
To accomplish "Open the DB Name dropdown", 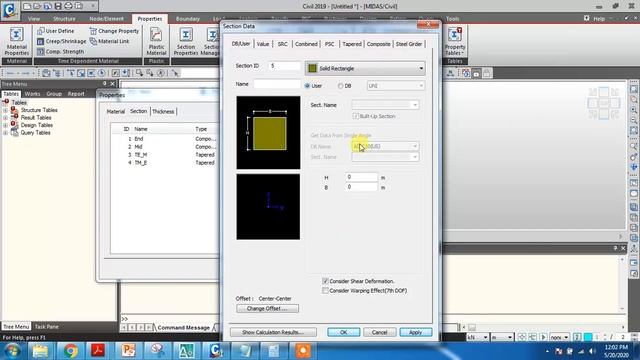I will 385,146.
